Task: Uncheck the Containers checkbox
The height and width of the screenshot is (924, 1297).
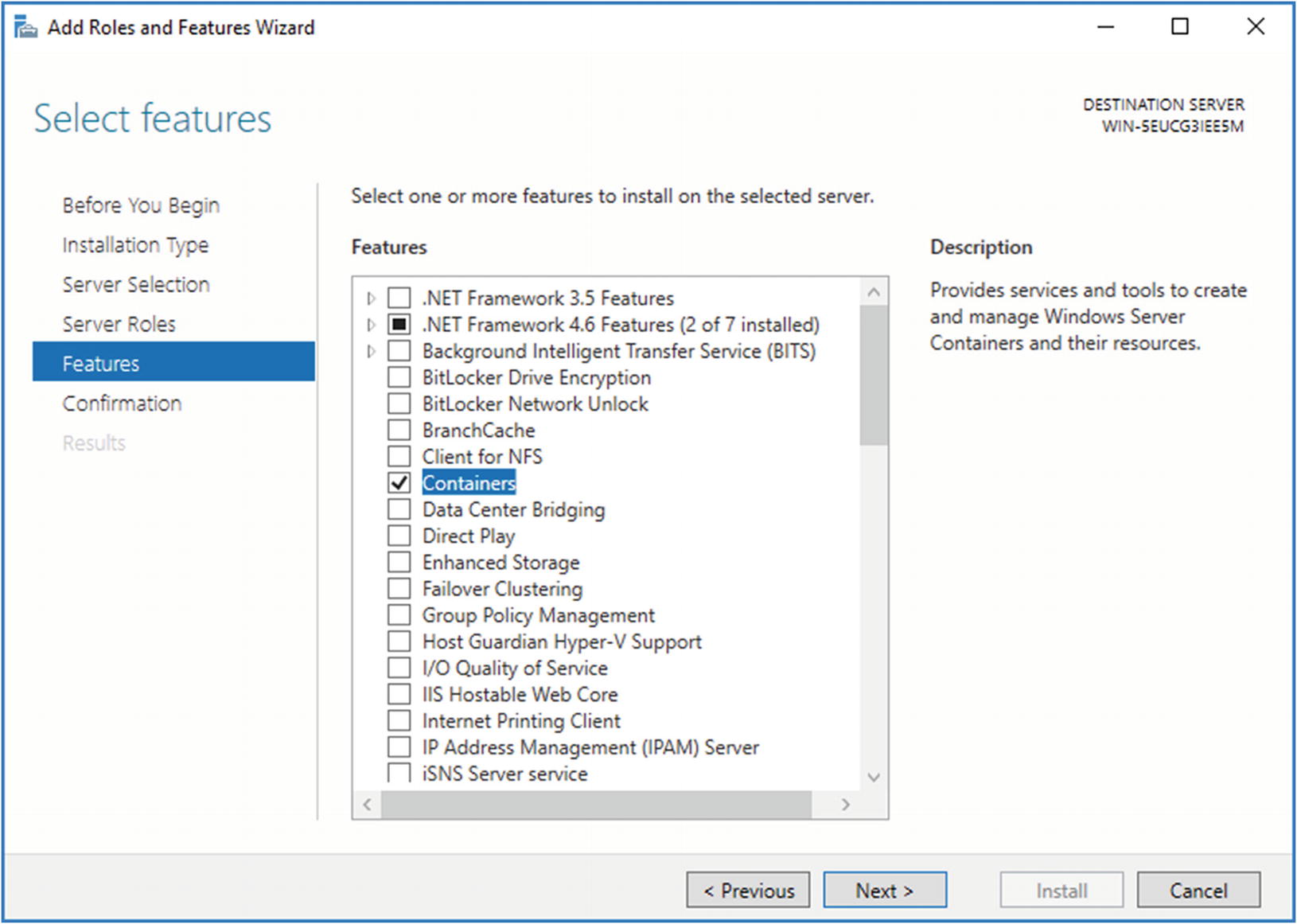Action: 399,483
